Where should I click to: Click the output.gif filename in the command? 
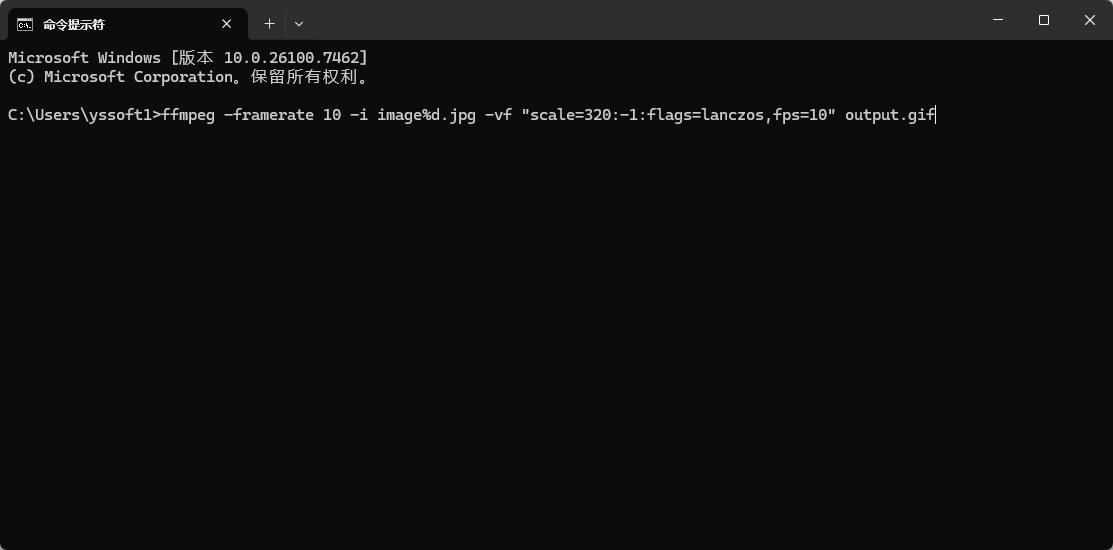(889, 115)
